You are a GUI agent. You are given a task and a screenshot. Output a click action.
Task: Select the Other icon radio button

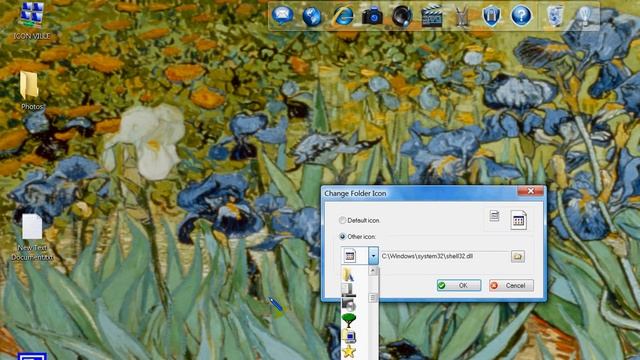(x=342, y=237)
